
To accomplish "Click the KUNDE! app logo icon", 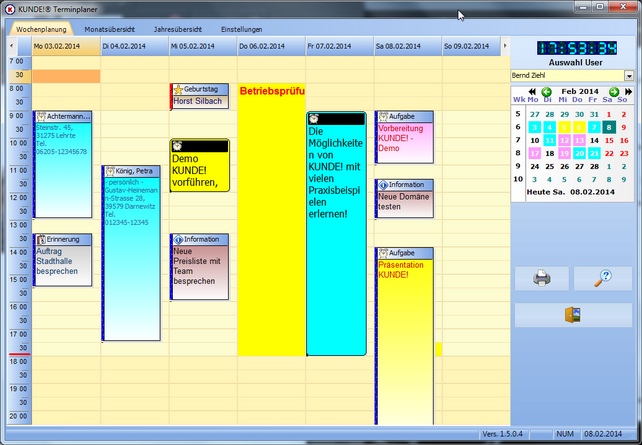I will click(x=9, y=9).
